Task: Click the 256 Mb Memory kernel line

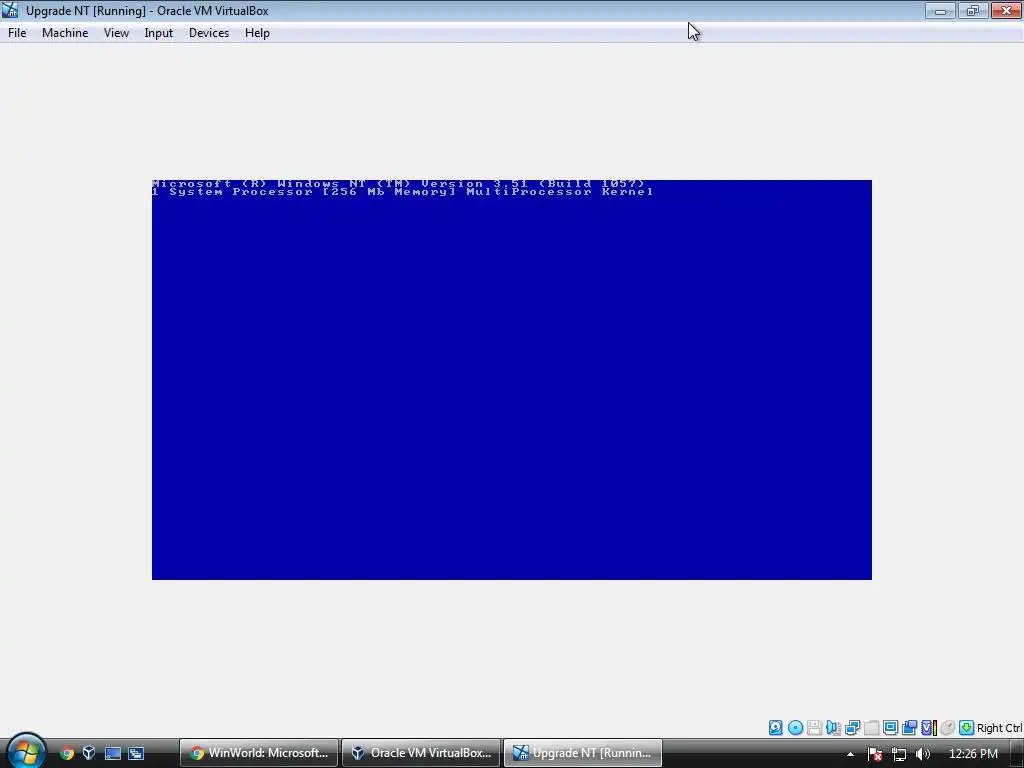Action: coord(402,191)
